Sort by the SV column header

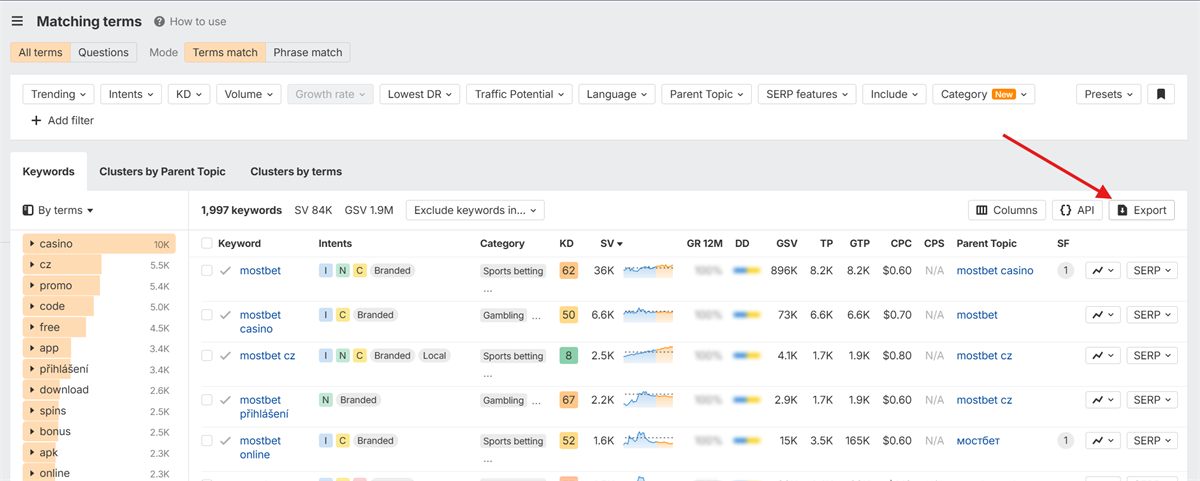click(611, 243)
